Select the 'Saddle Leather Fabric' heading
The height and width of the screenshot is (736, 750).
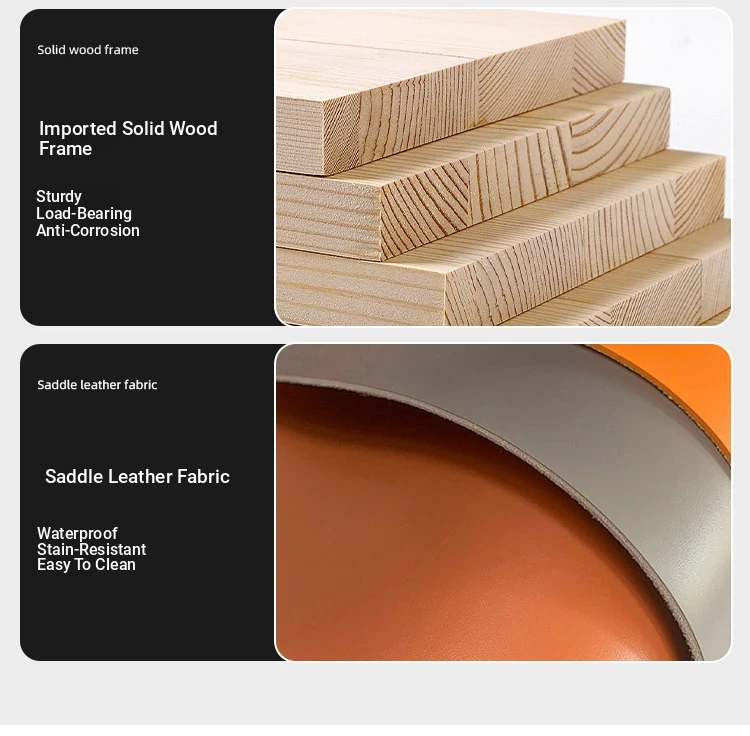[137, 476]
